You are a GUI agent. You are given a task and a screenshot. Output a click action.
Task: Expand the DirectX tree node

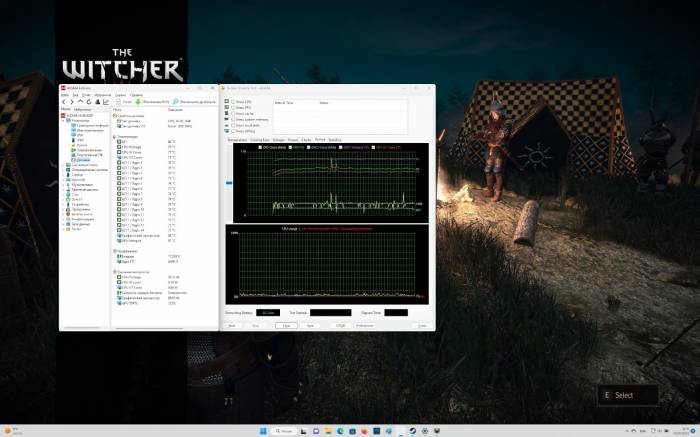click(x=63, y=200)
